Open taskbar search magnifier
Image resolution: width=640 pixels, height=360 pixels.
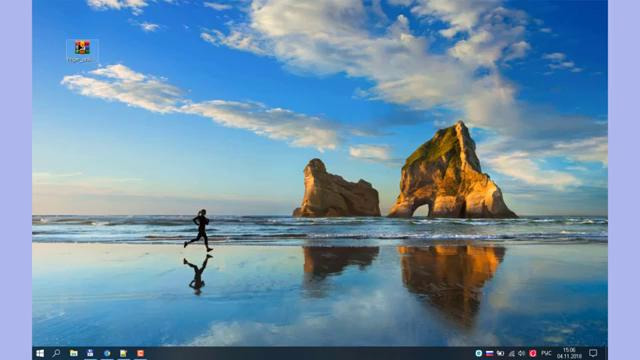coord(56,353)
